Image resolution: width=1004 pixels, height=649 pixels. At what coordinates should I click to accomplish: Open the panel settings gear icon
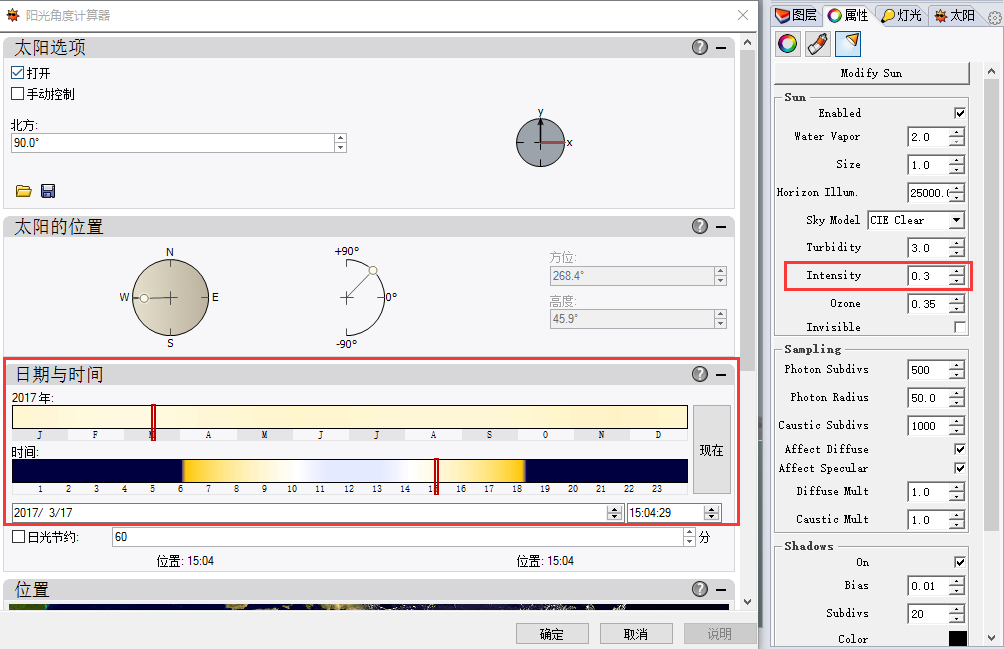pos(993,17)
